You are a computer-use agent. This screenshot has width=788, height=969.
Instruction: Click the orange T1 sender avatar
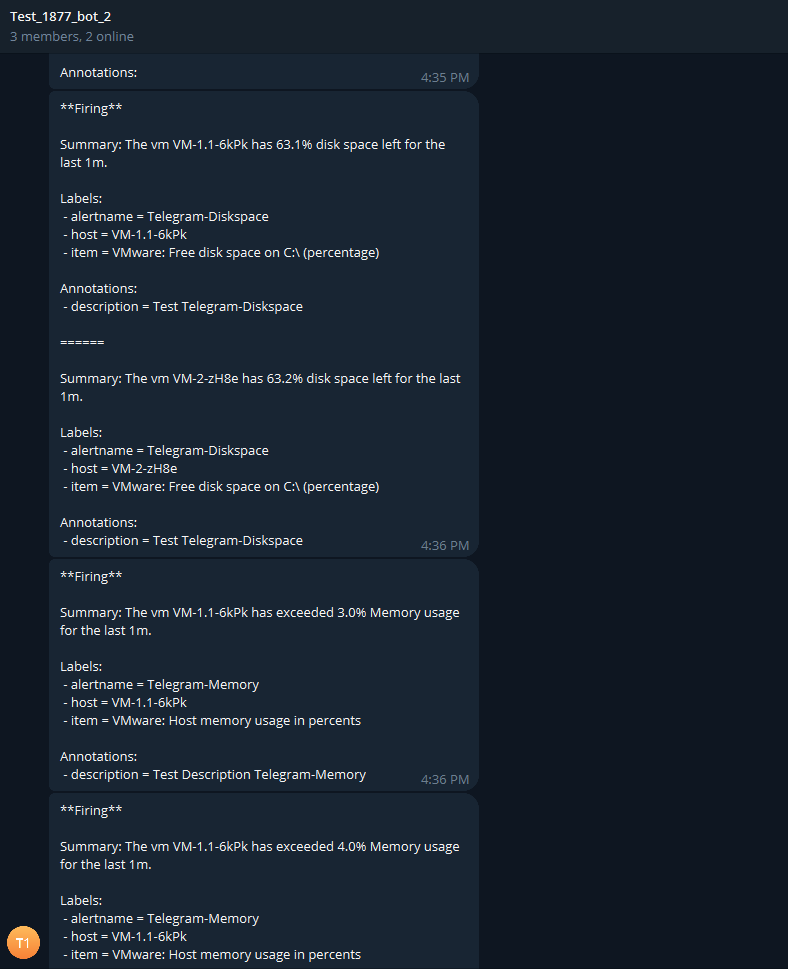pos(23,942)
